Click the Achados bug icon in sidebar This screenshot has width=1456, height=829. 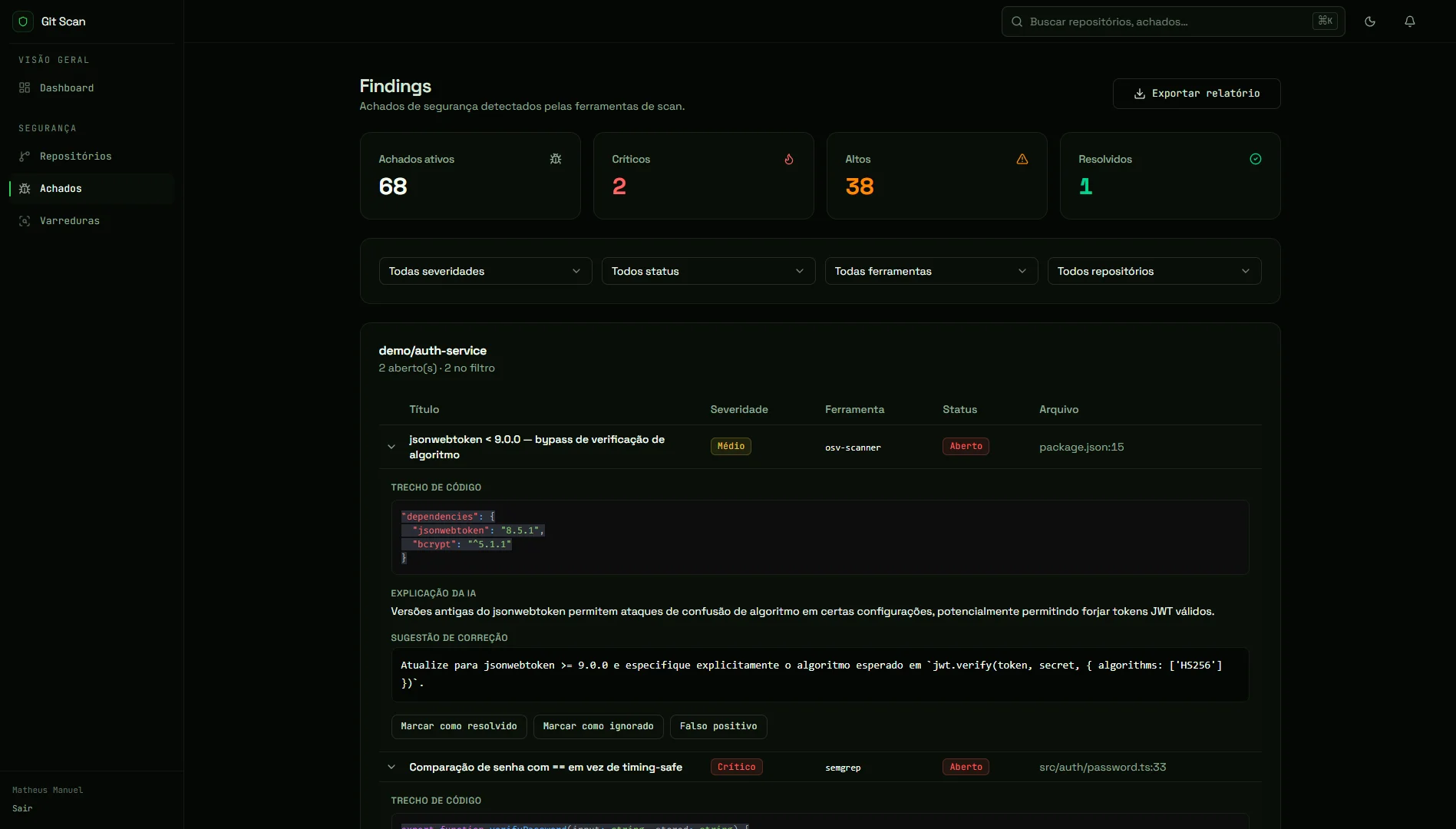[25, 189]
